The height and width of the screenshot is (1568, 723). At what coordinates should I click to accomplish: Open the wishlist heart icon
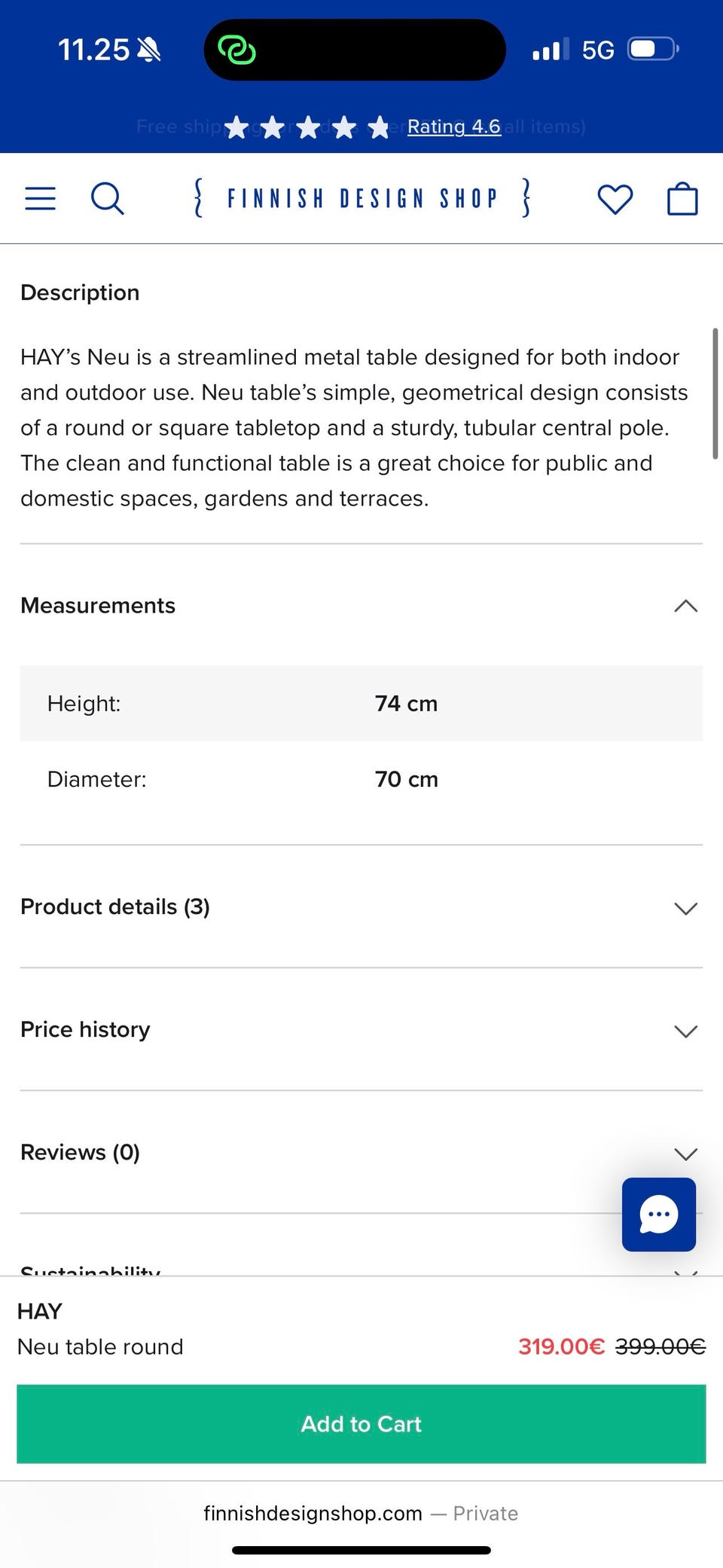coord(615,199)
